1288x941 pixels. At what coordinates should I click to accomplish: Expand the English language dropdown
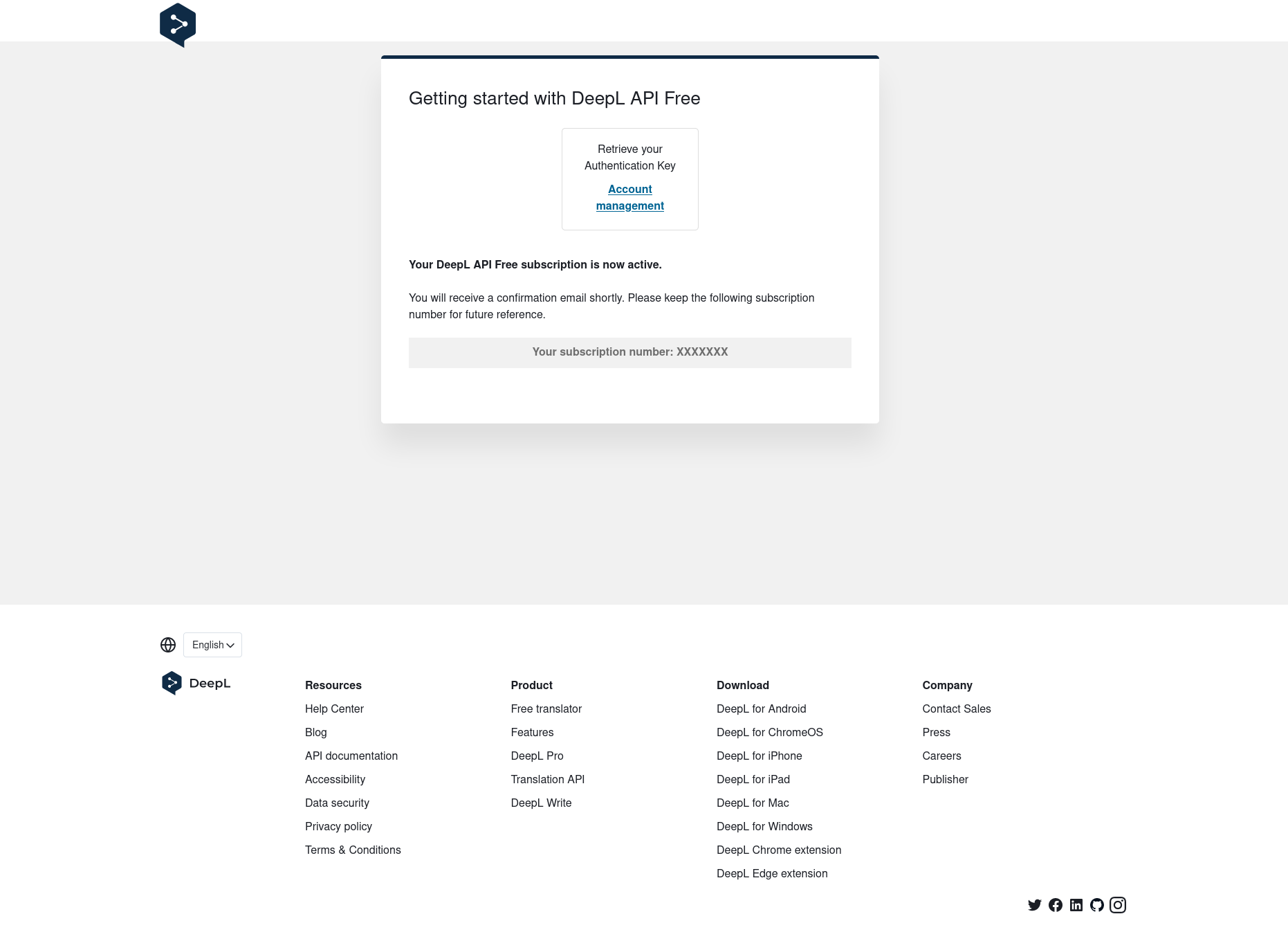coord(212,645)
